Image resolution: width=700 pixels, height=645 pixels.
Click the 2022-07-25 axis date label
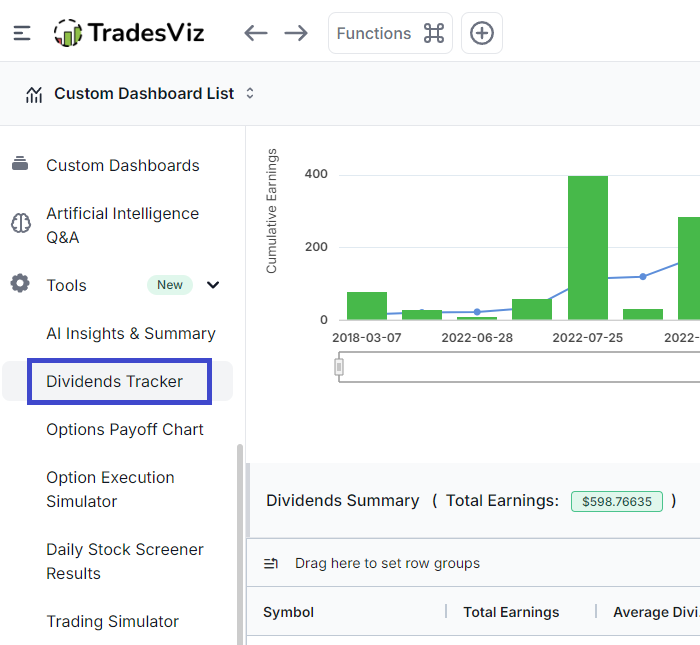click(x=588, y=338)
